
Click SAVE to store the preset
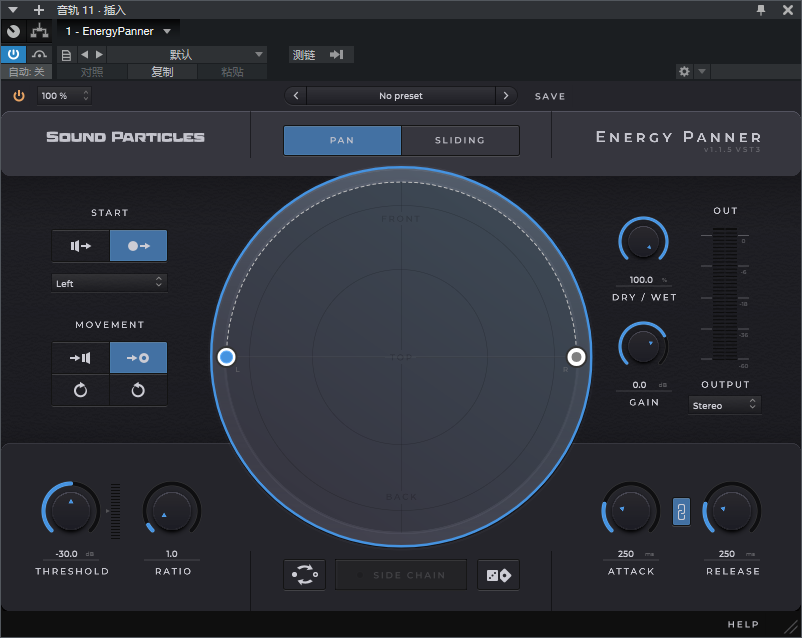click(550, 96)
